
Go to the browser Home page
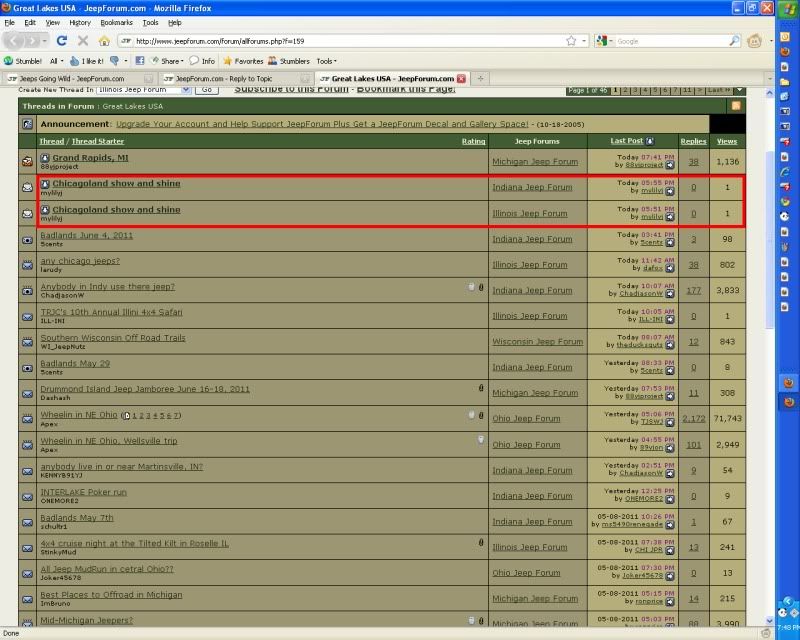(104, 41)
